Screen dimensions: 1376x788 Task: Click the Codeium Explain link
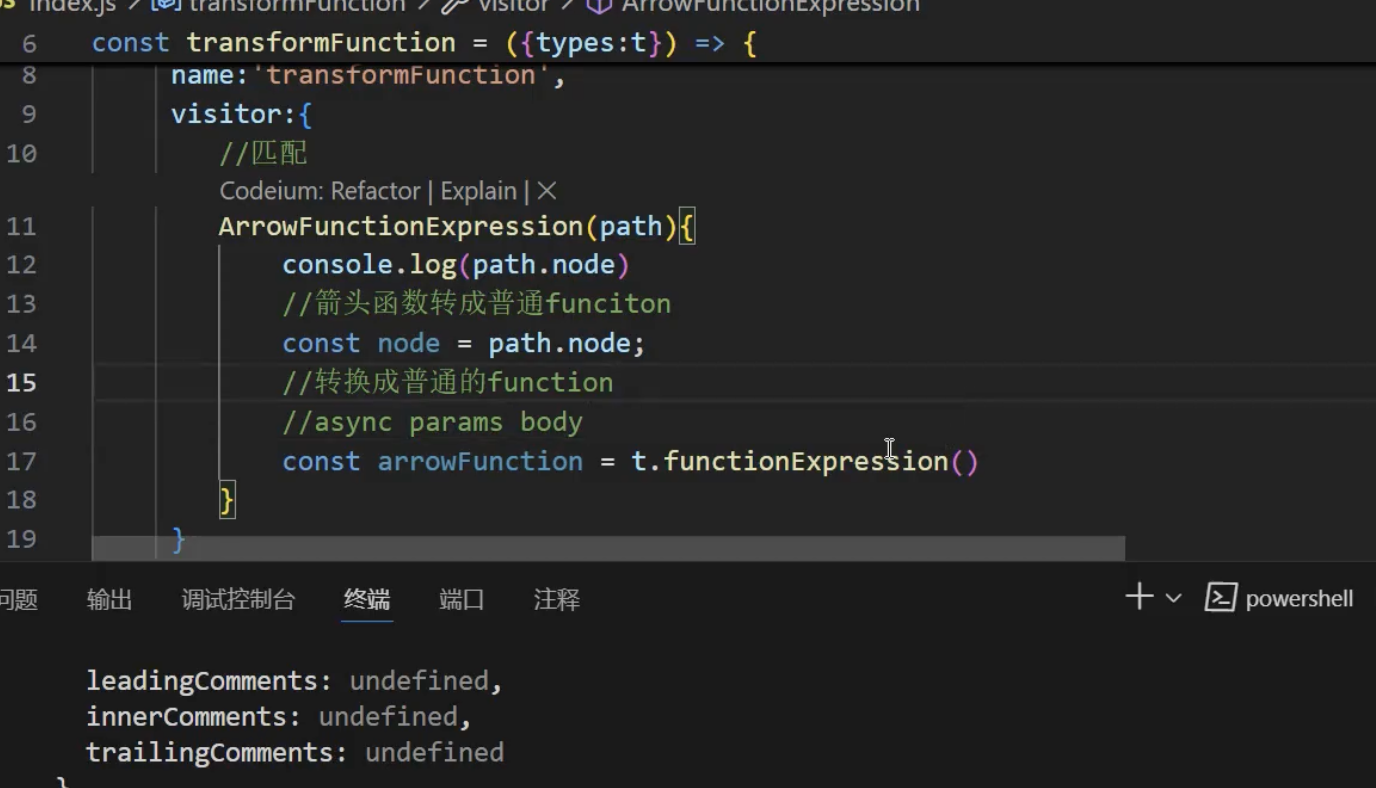click(x=478, y=190)
